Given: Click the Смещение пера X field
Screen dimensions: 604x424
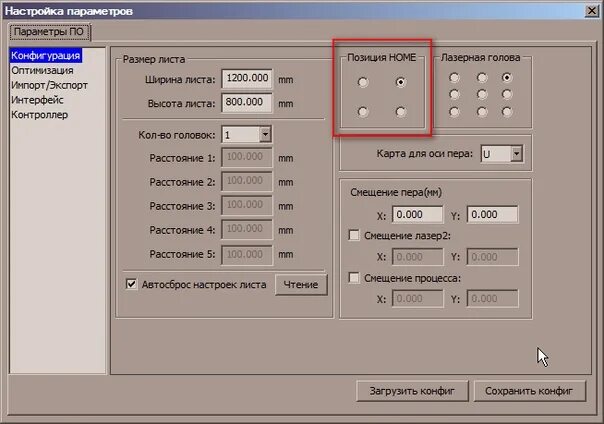Looking at the screenshot, I should click(417, 215).
